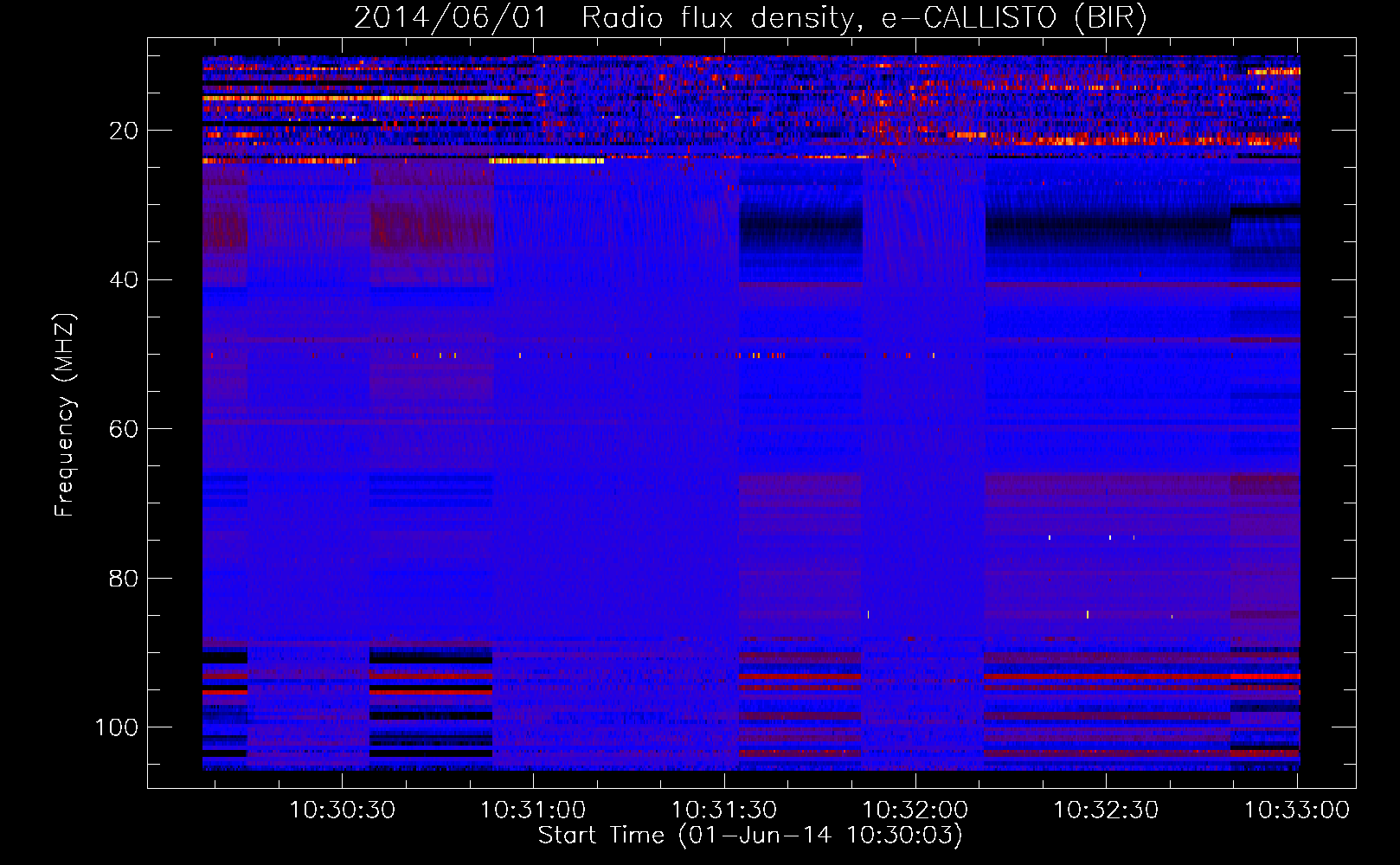The height and width of the screenshot is (865, 1400).
Task: Click the time tick label '10:33:00'
Action: [1297, 811]
